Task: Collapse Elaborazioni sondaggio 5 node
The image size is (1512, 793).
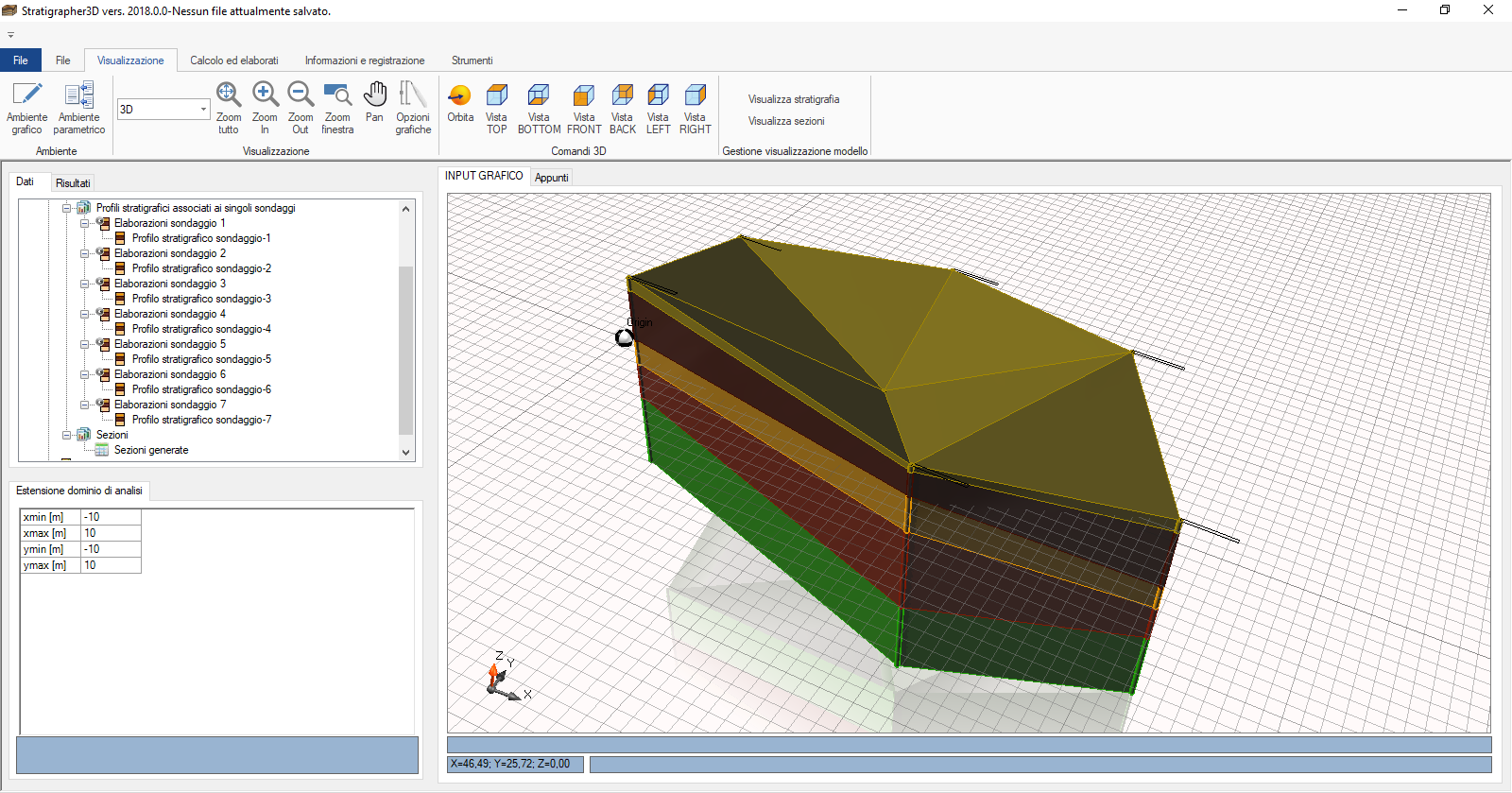Action: (x=85, y=344)
